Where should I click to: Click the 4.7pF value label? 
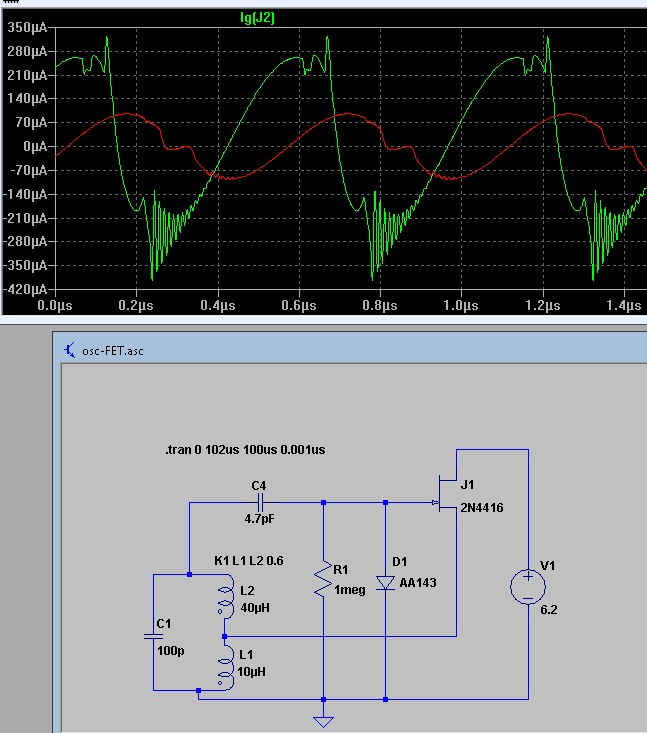click(259, 519)
